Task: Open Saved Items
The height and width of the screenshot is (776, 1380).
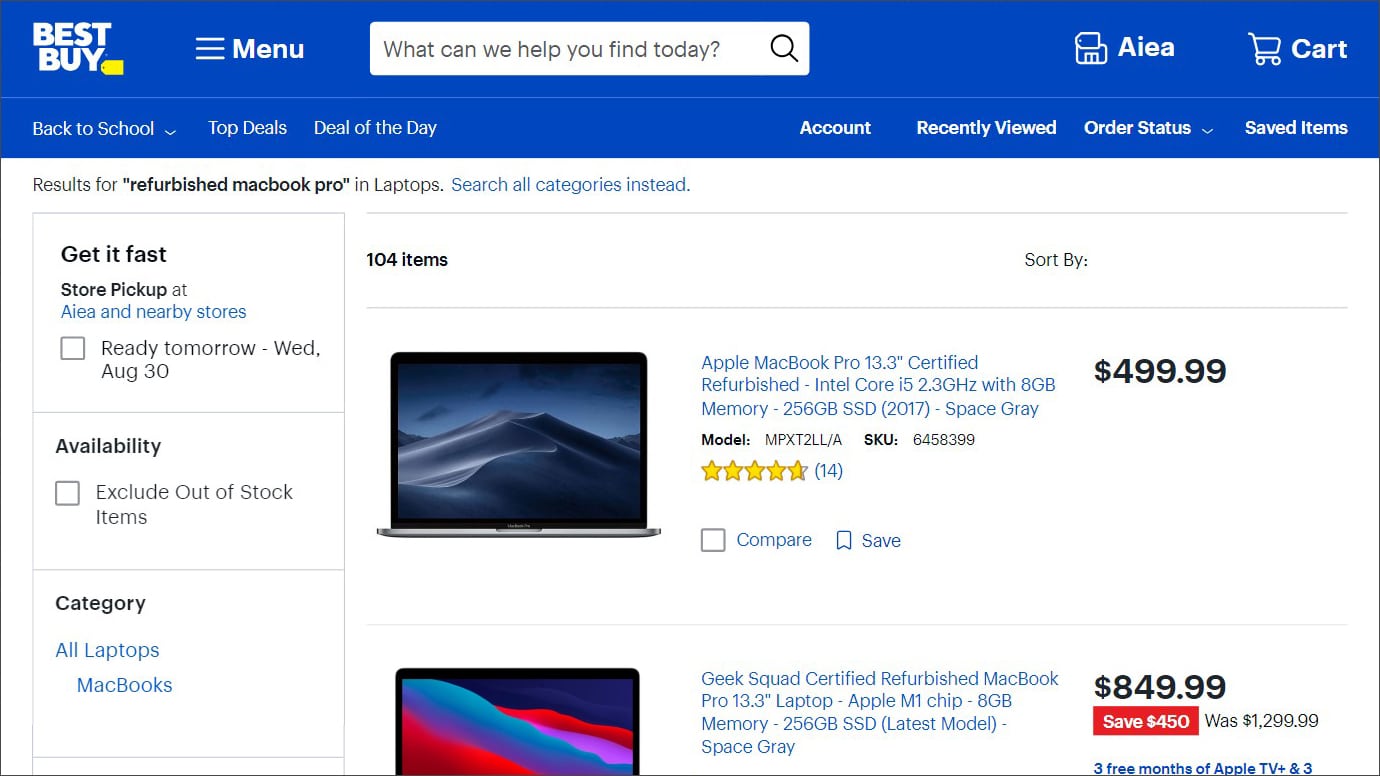Action: click(1296, 128)
